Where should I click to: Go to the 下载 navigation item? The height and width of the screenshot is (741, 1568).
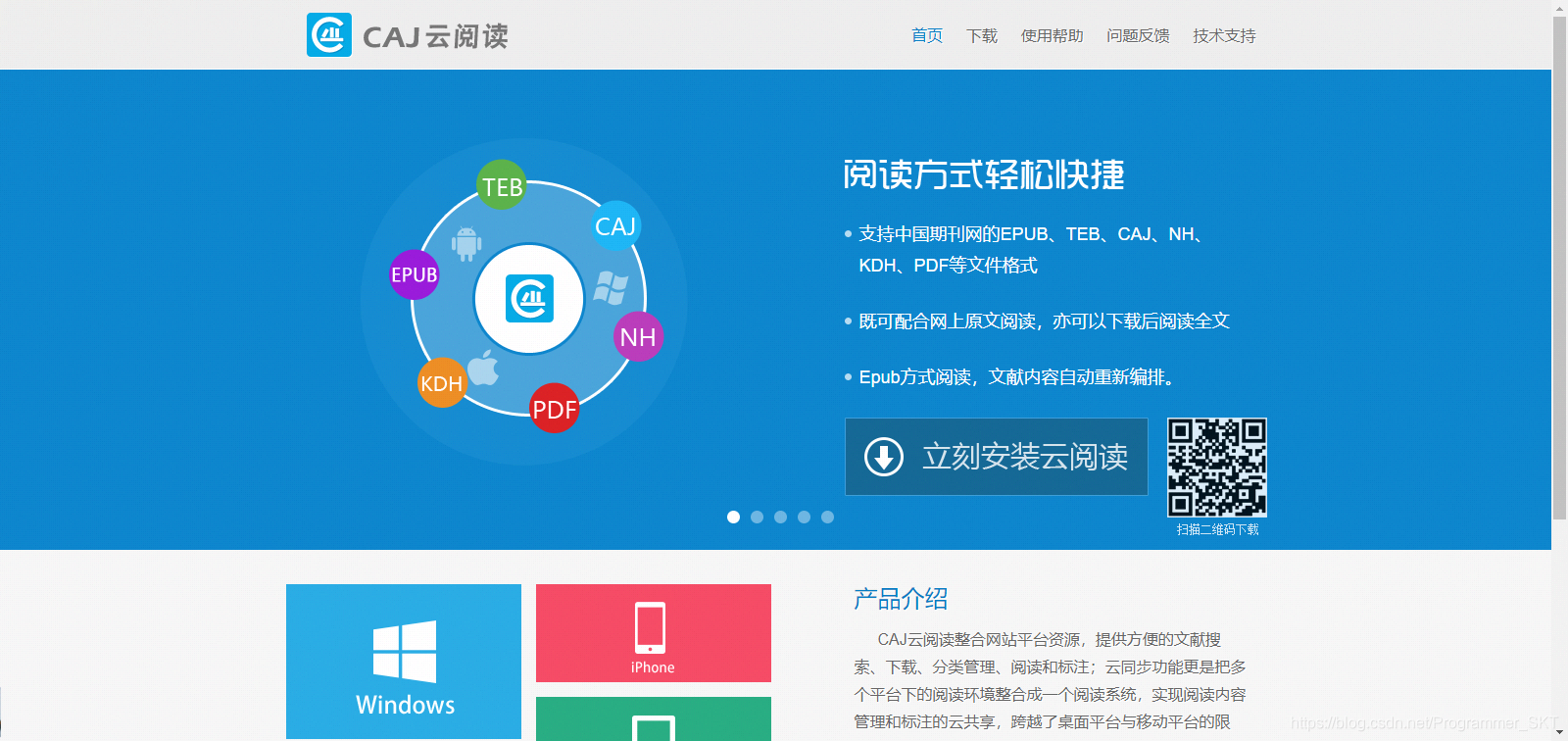click(x=982, y=35)
